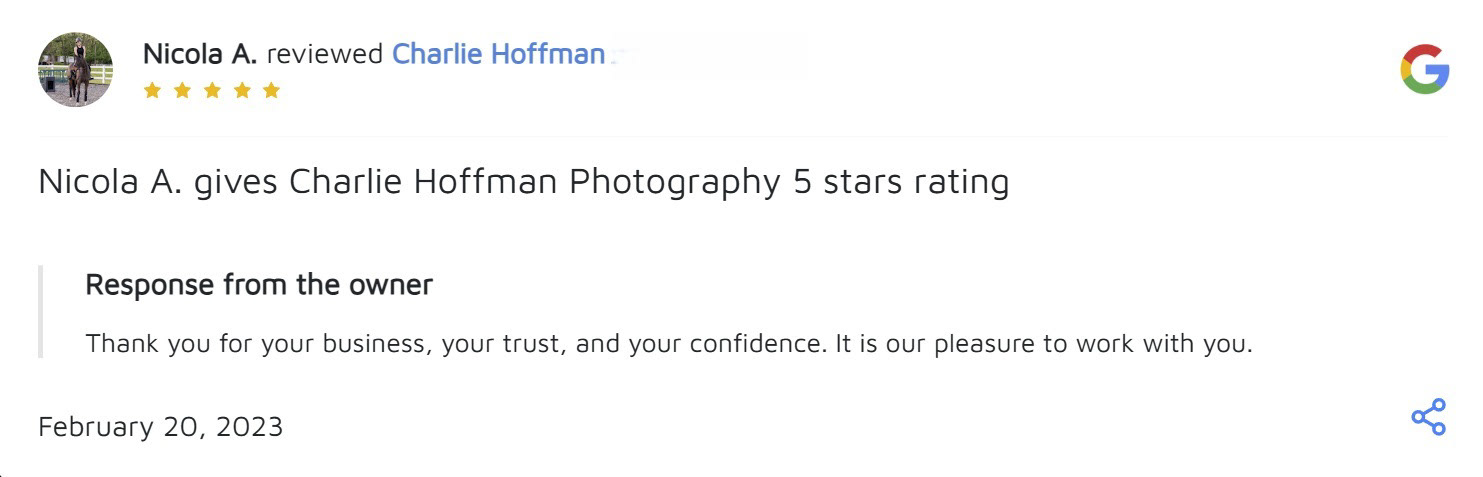Image resolution: width=1483 pixels, height=477 pixels.
Task: Click the blurred text after Charlie Hoffman
Action: point(700,54)
